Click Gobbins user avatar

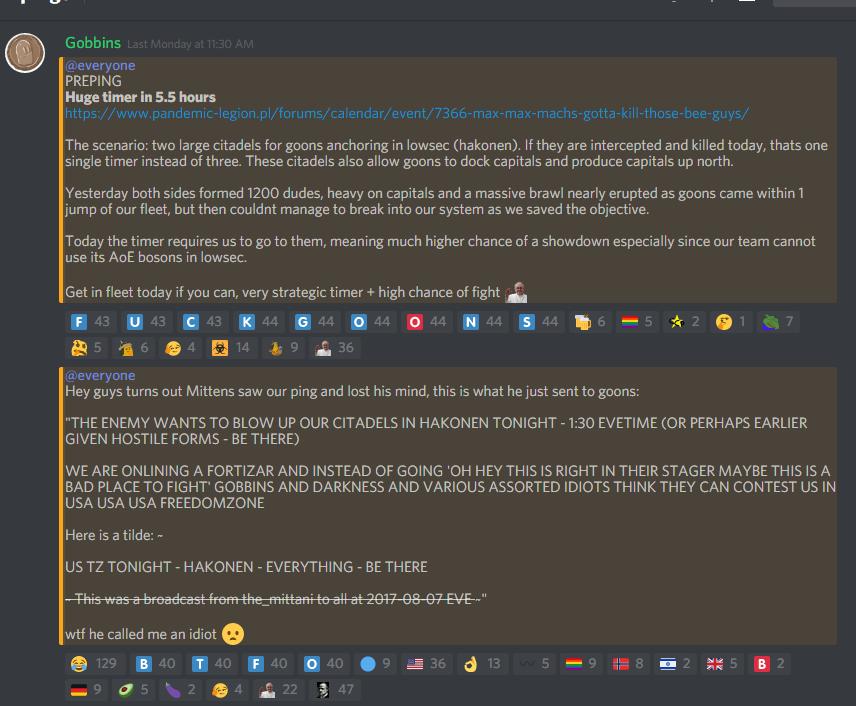25,53
